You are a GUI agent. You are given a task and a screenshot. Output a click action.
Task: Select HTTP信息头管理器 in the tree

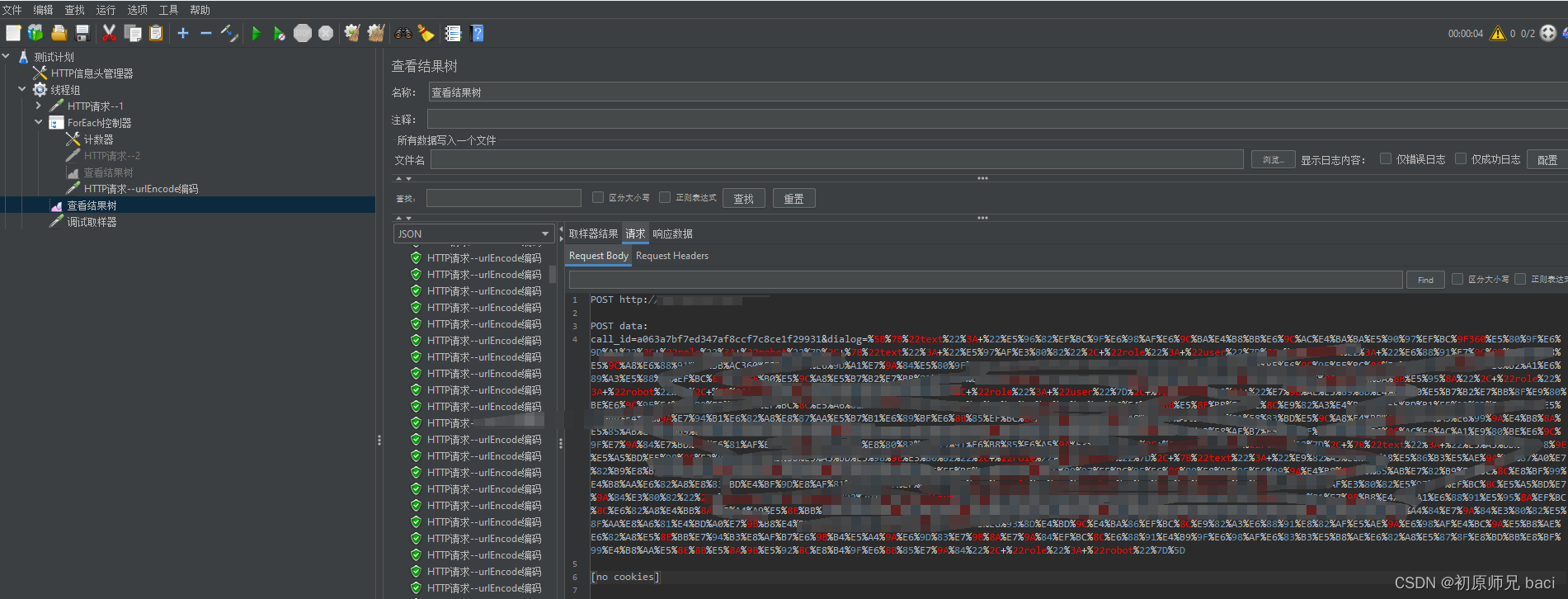point(92,73)
